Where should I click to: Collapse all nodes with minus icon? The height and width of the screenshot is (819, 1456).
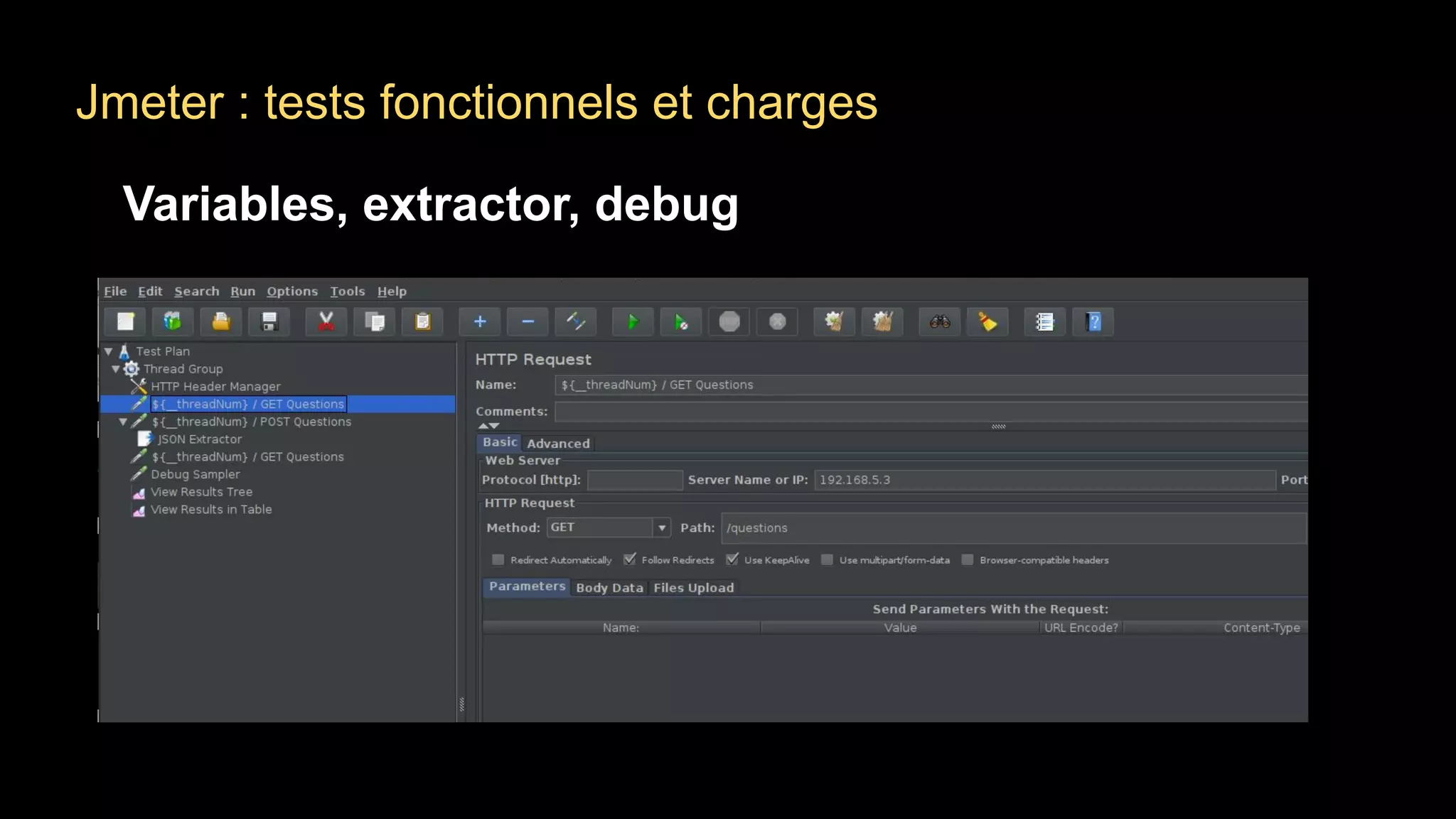(528, 322)
